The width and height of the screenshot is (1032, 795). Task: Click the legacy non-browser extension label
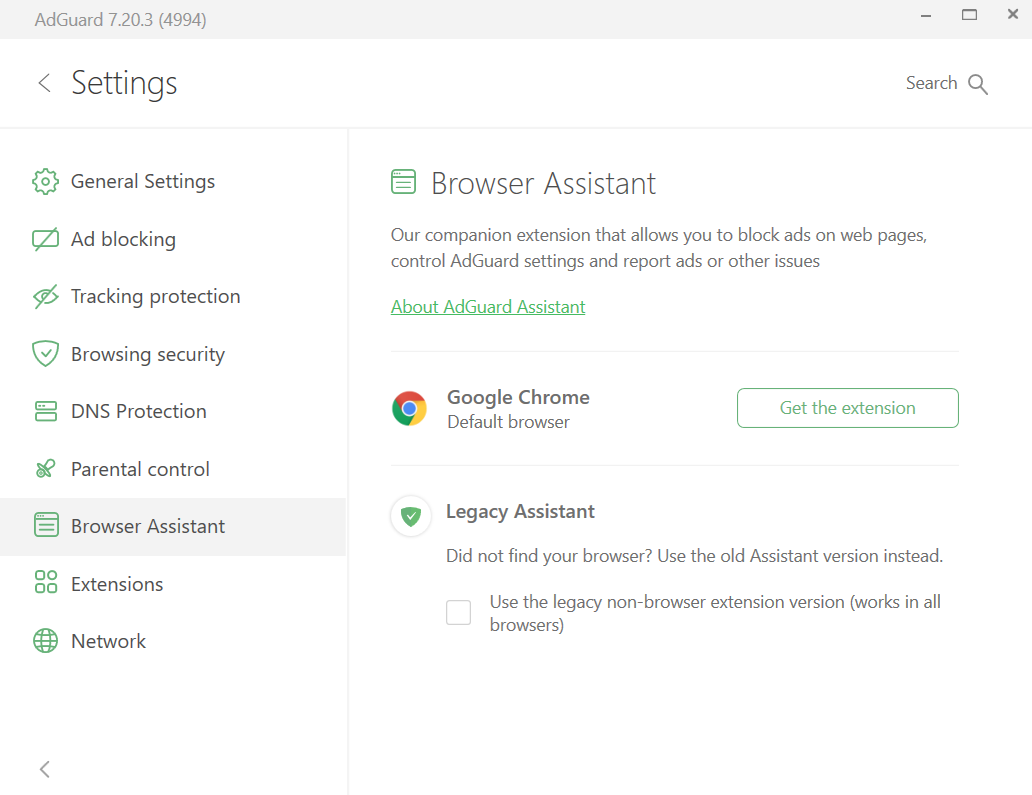(x=715, y=613)
